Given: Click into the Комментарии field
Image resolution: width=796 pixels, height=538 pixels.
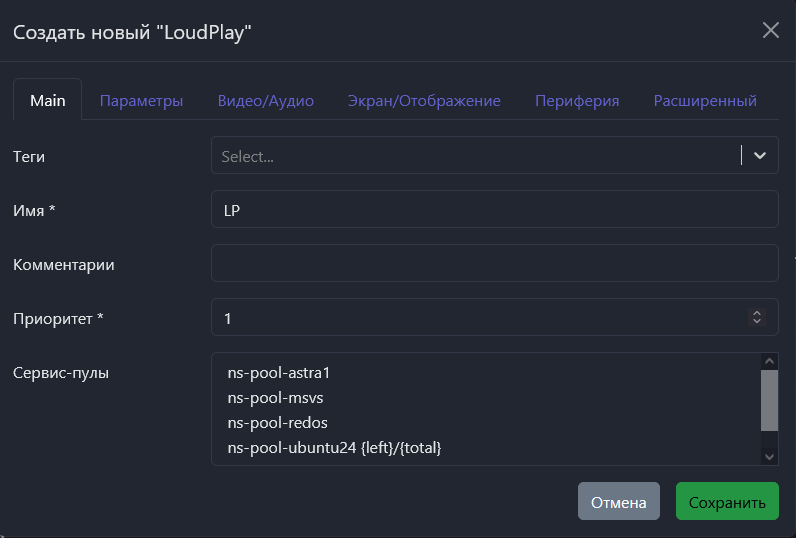Looking at the screenshot, I should [x=494, y=263].
